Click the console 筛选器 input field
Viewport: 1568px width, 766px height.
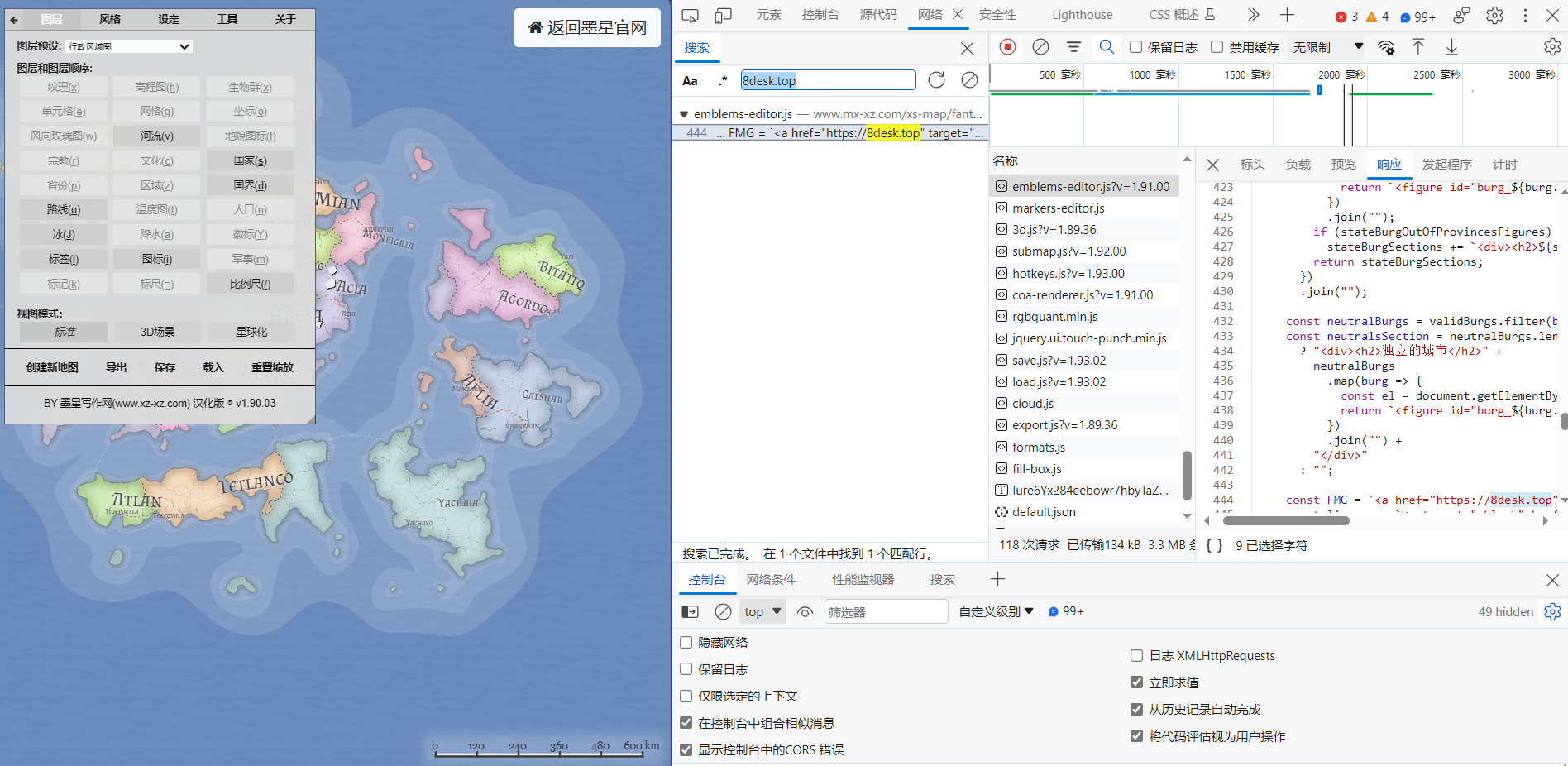[886, 612]
